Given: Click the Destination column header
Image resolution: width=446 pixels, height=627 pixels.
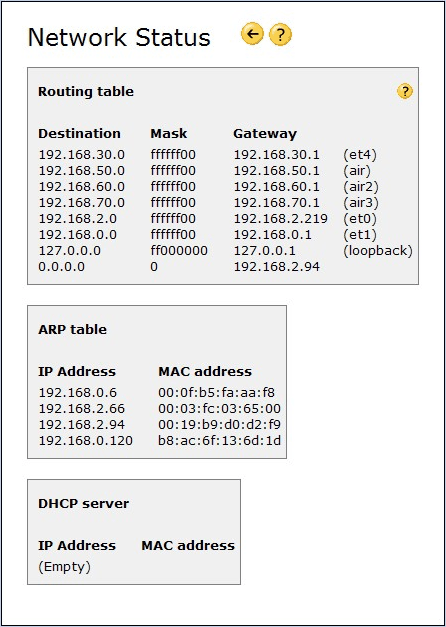Looking at the screenshot, I should coord(80,134).
